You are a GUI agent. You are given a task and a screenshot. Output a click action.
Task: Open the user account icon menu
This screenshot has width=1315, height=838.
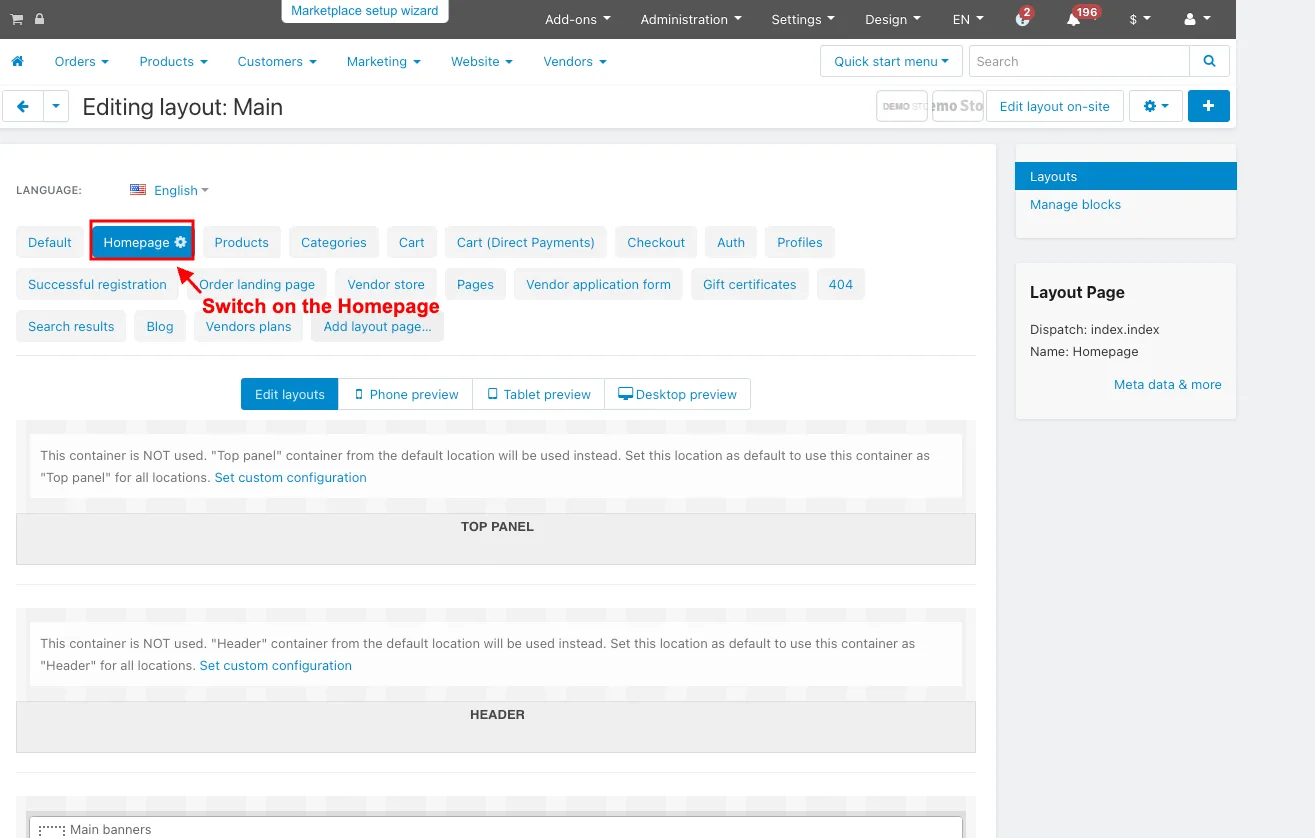tap(1197, 19)
